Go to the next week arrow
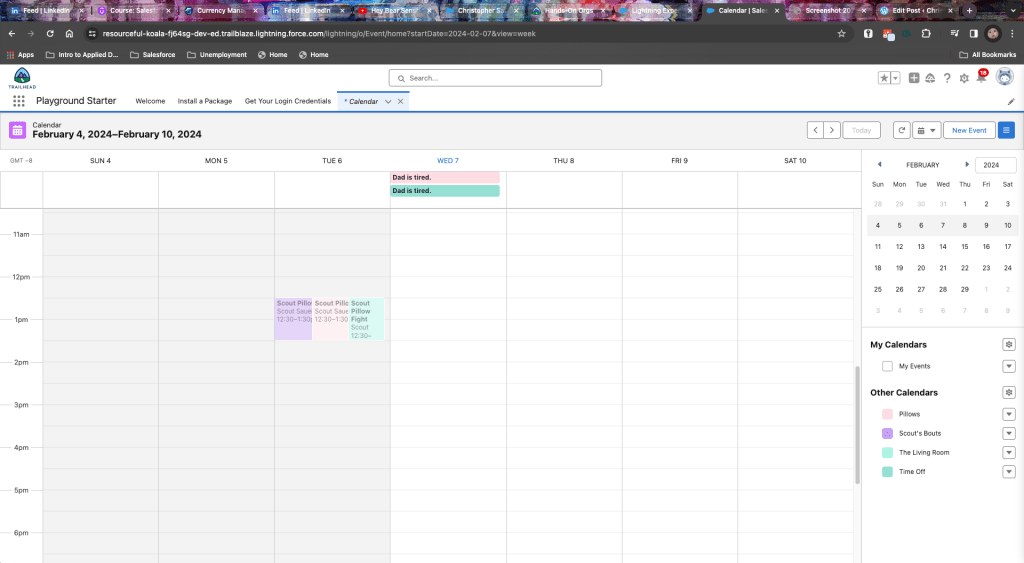Screen dimensions: 1024x563 pyautogui.click(x=832, y=130)
